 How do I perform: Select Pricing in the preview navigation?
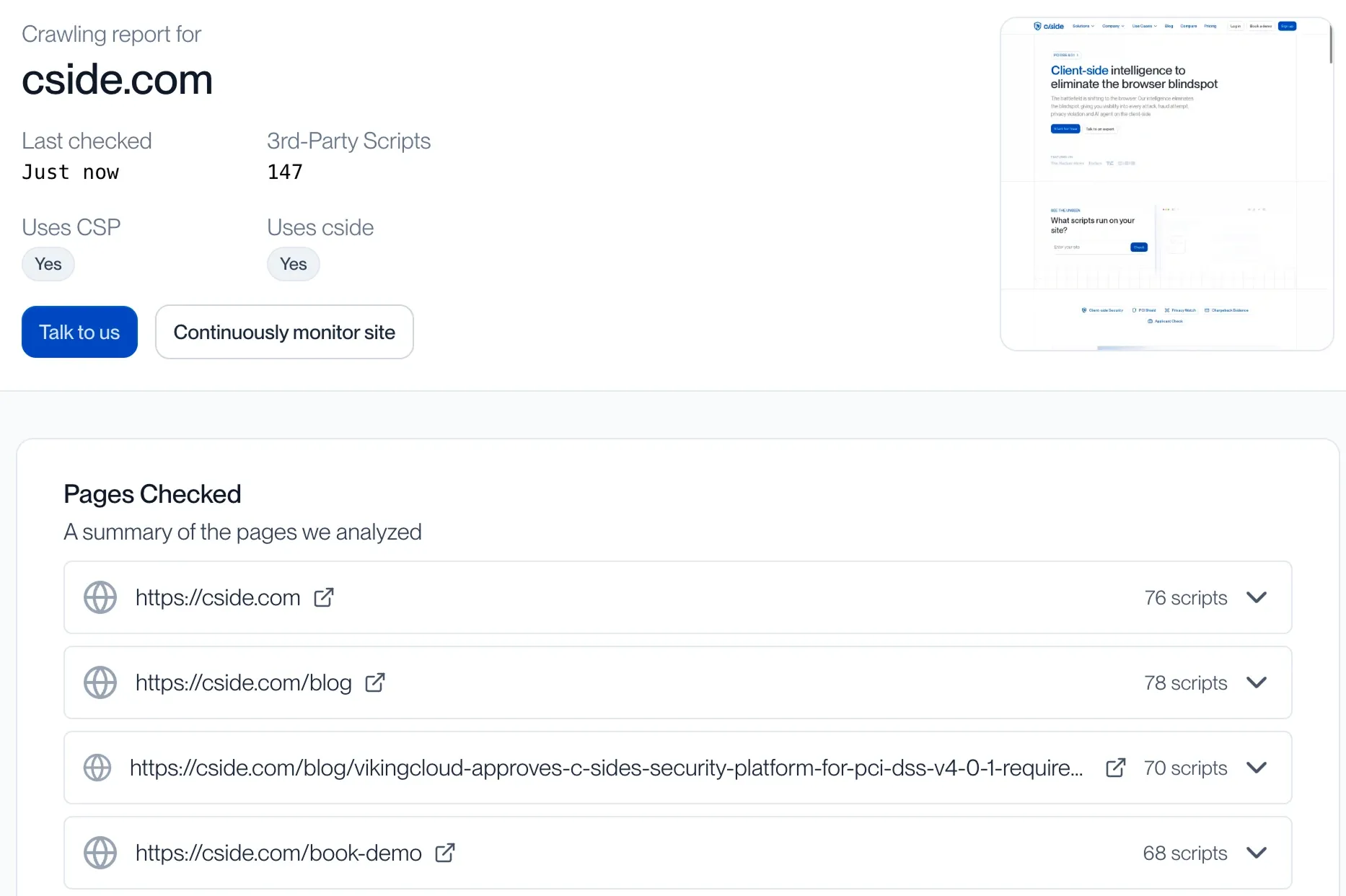[x=1211, y=26]
